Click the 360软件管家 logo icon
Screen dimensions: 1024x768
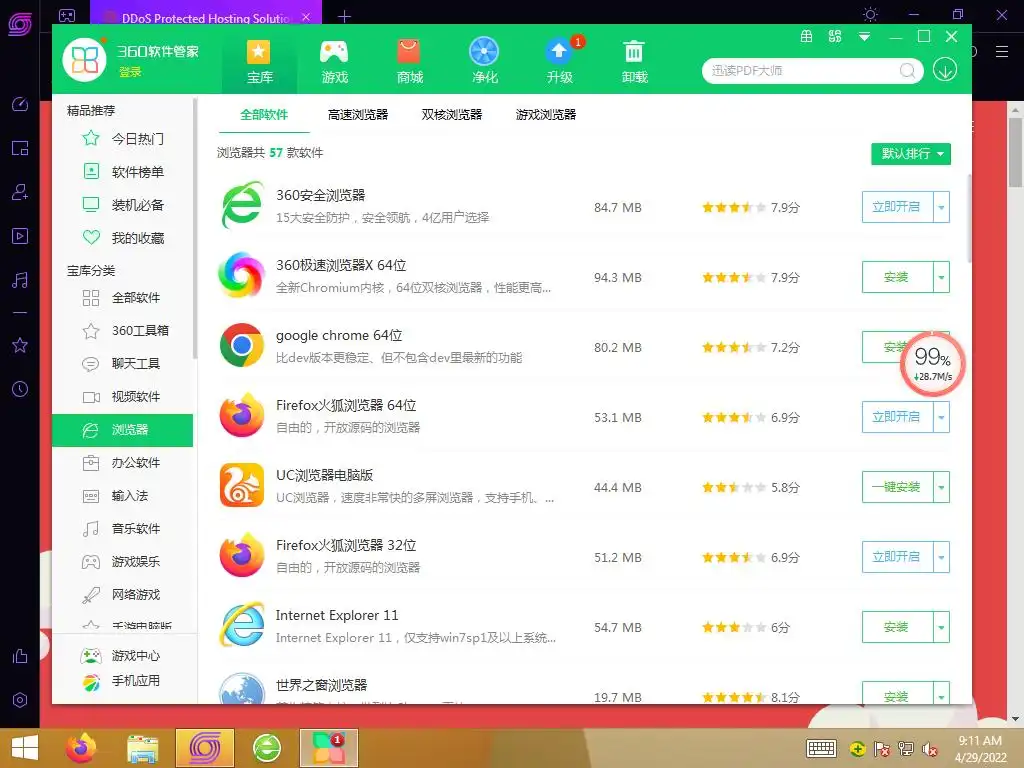pos(84,59)
